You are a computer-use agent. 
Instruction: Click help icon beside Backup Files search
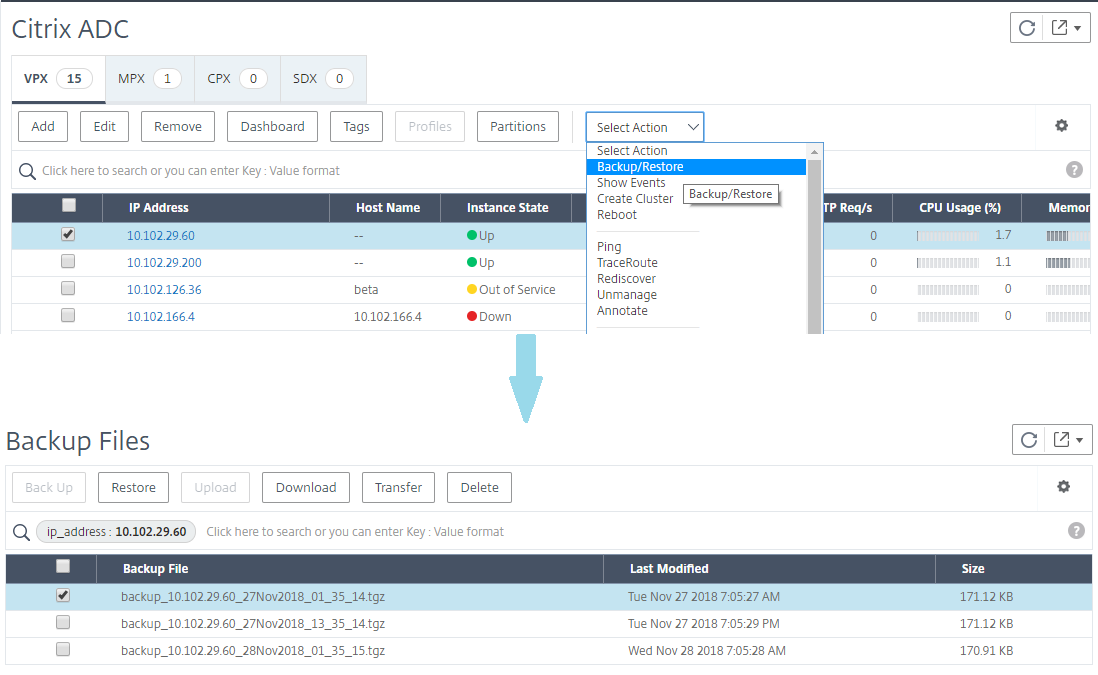click(1076, 531)
